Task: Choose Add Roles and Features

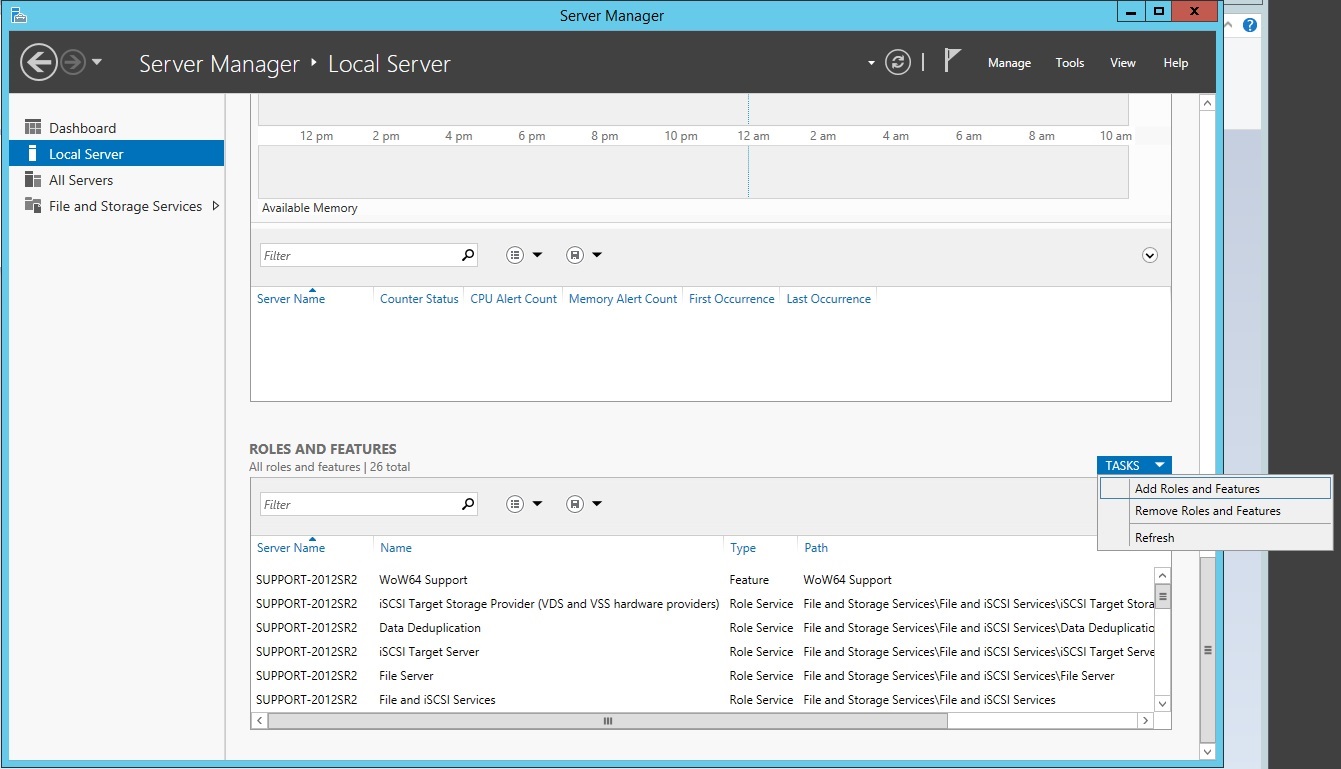Action: 1197,489
